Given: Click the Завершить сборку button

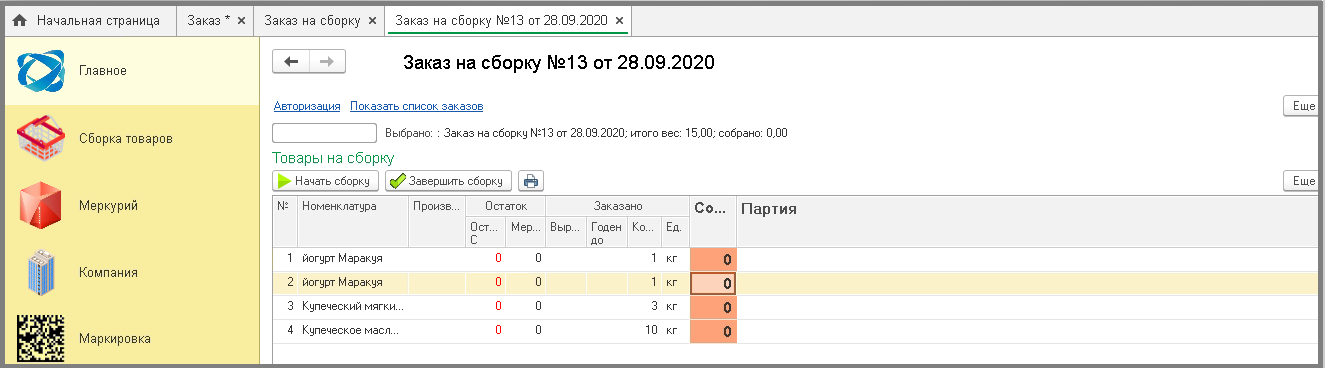Looking at the screenshot, I should [448, 181].
